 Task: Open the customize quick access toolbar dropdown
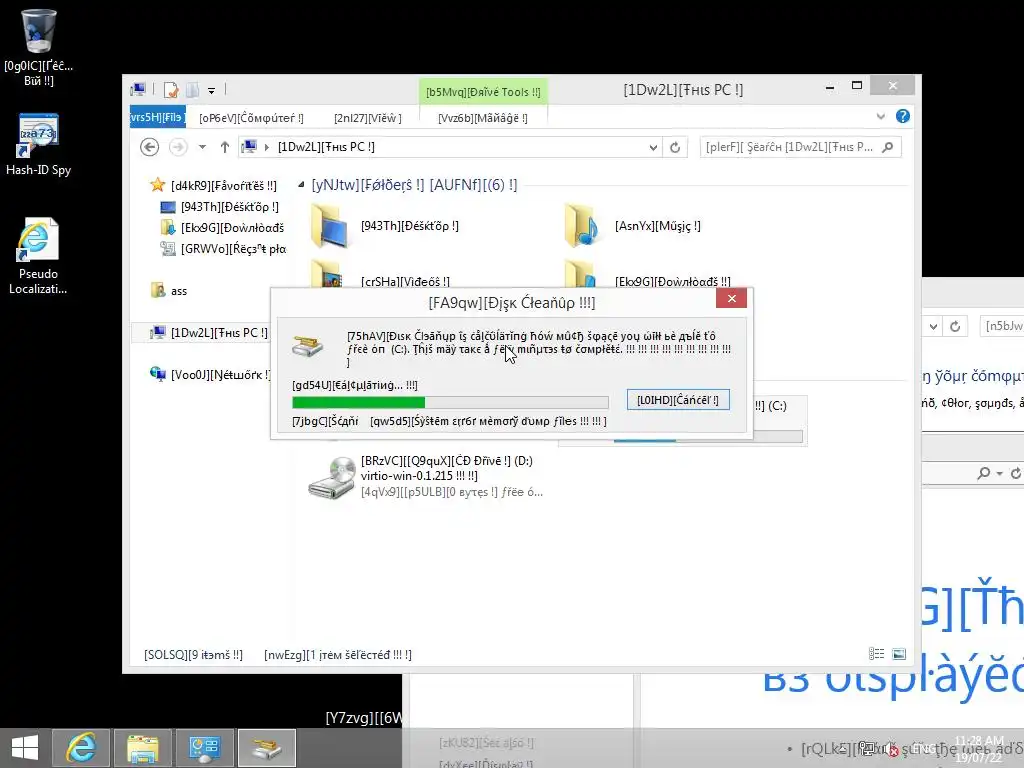coord(212,91)
